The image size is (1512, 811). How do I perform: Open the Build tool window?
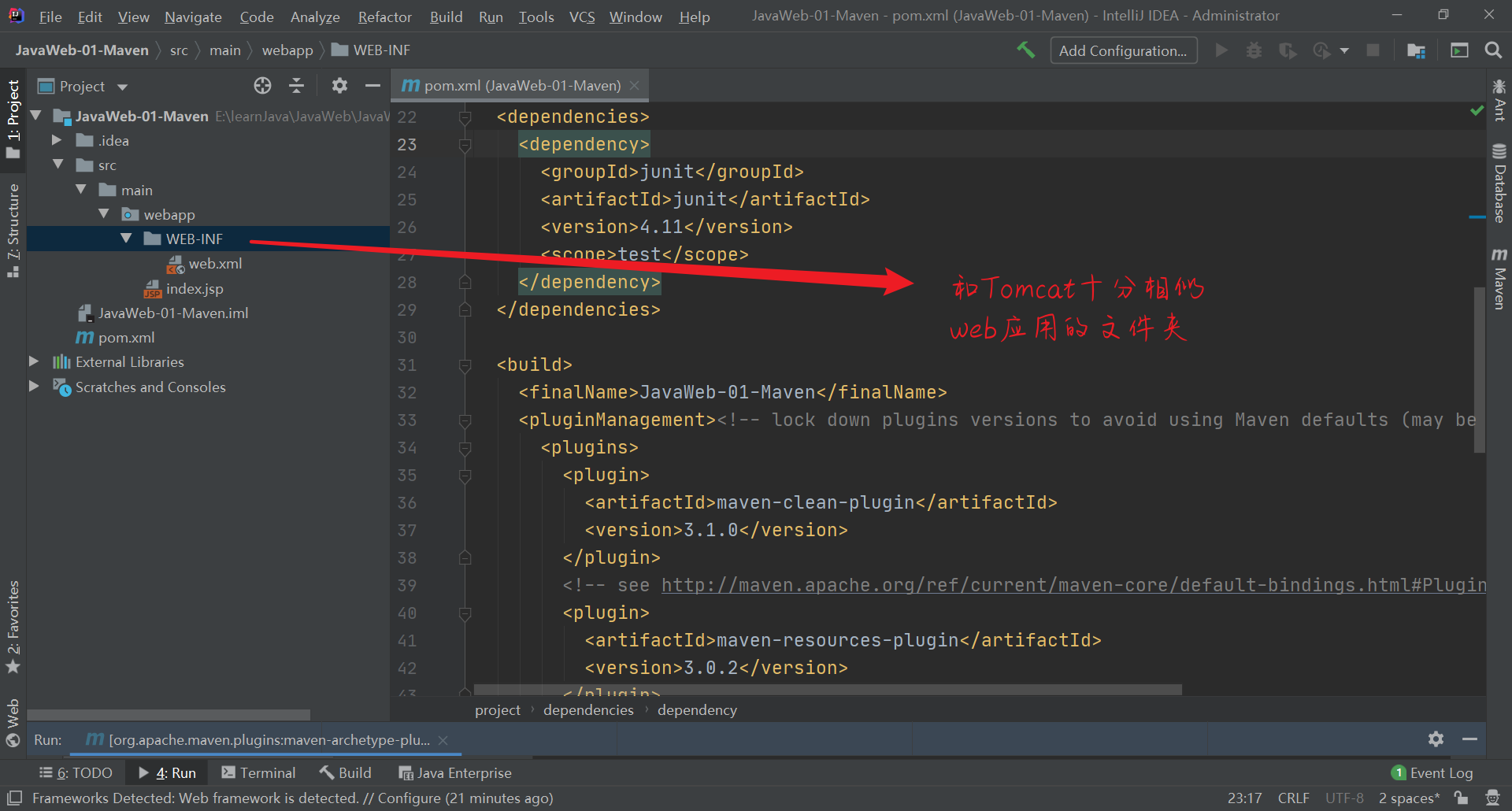point(345,773)
